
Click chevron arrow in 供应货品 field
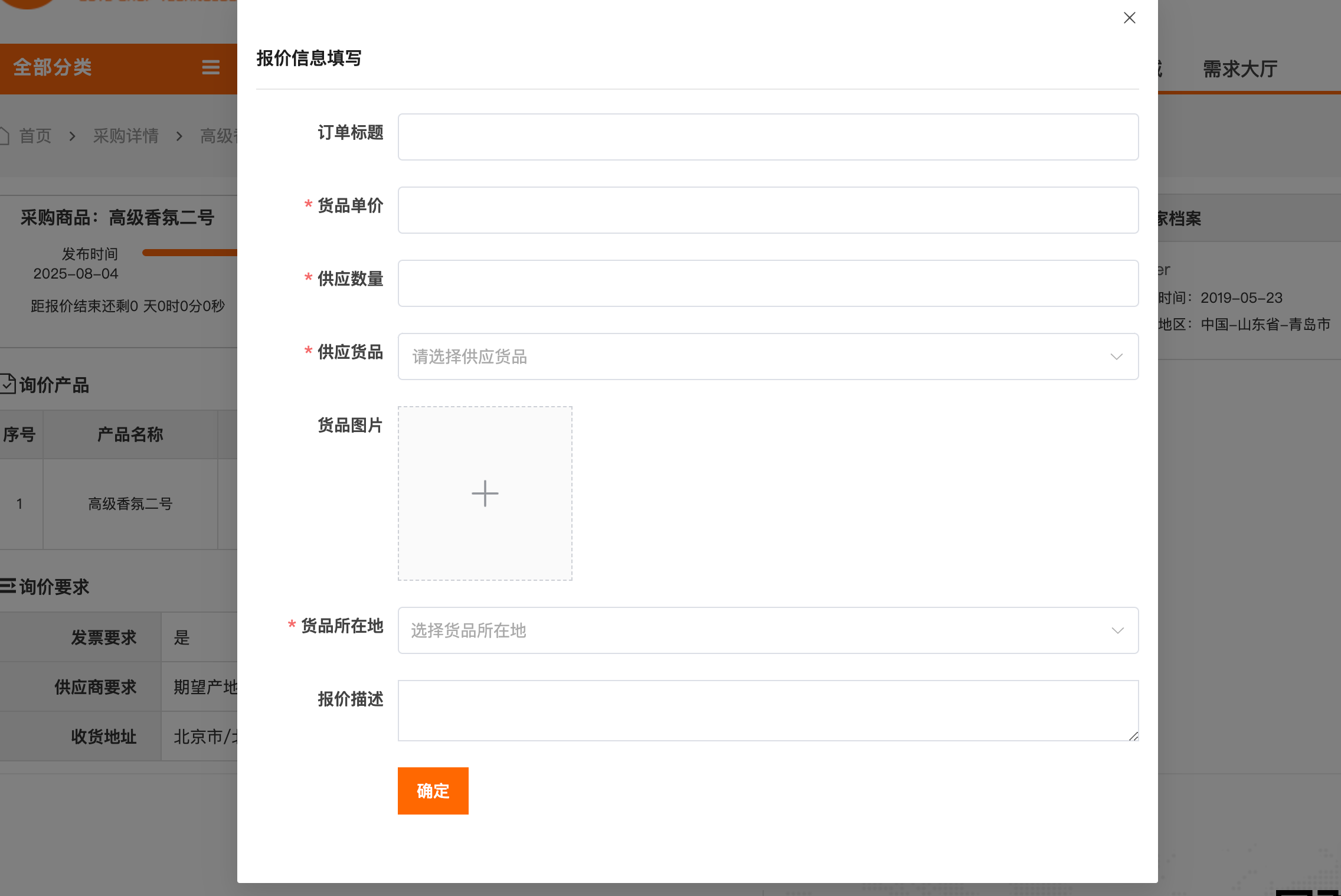(x=1116, y=357)
